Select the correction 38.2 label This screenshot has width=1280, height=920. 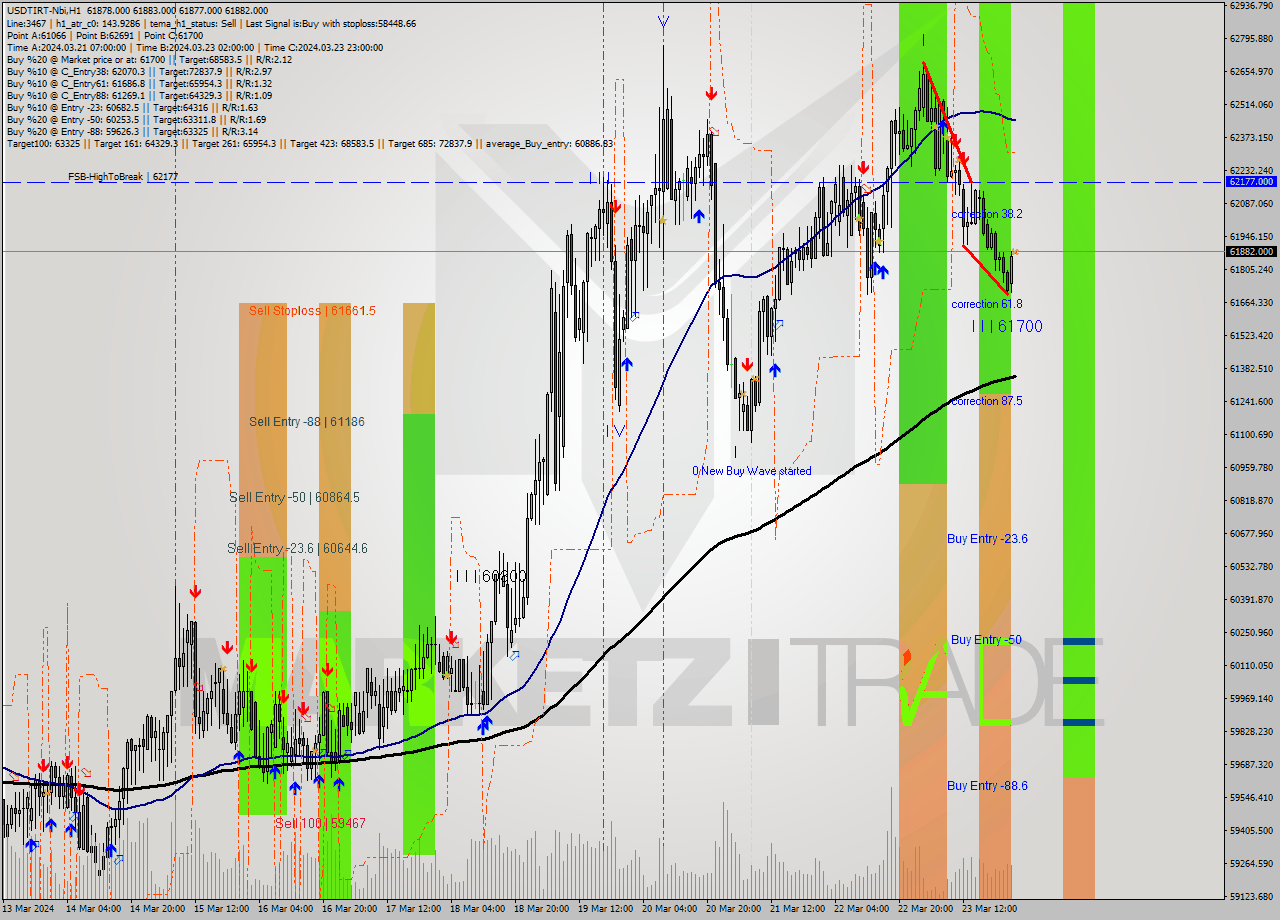[987, 214]
